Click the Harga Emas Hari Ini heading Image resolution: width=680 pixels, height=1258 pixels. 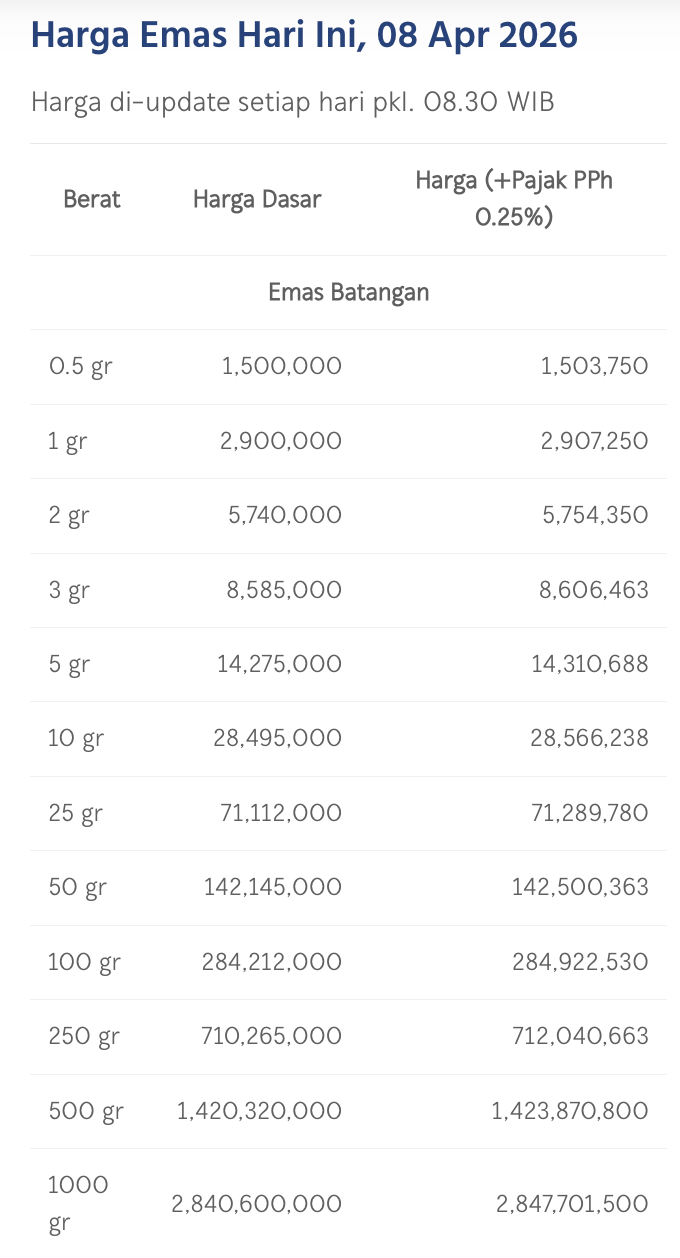(304, 36)
